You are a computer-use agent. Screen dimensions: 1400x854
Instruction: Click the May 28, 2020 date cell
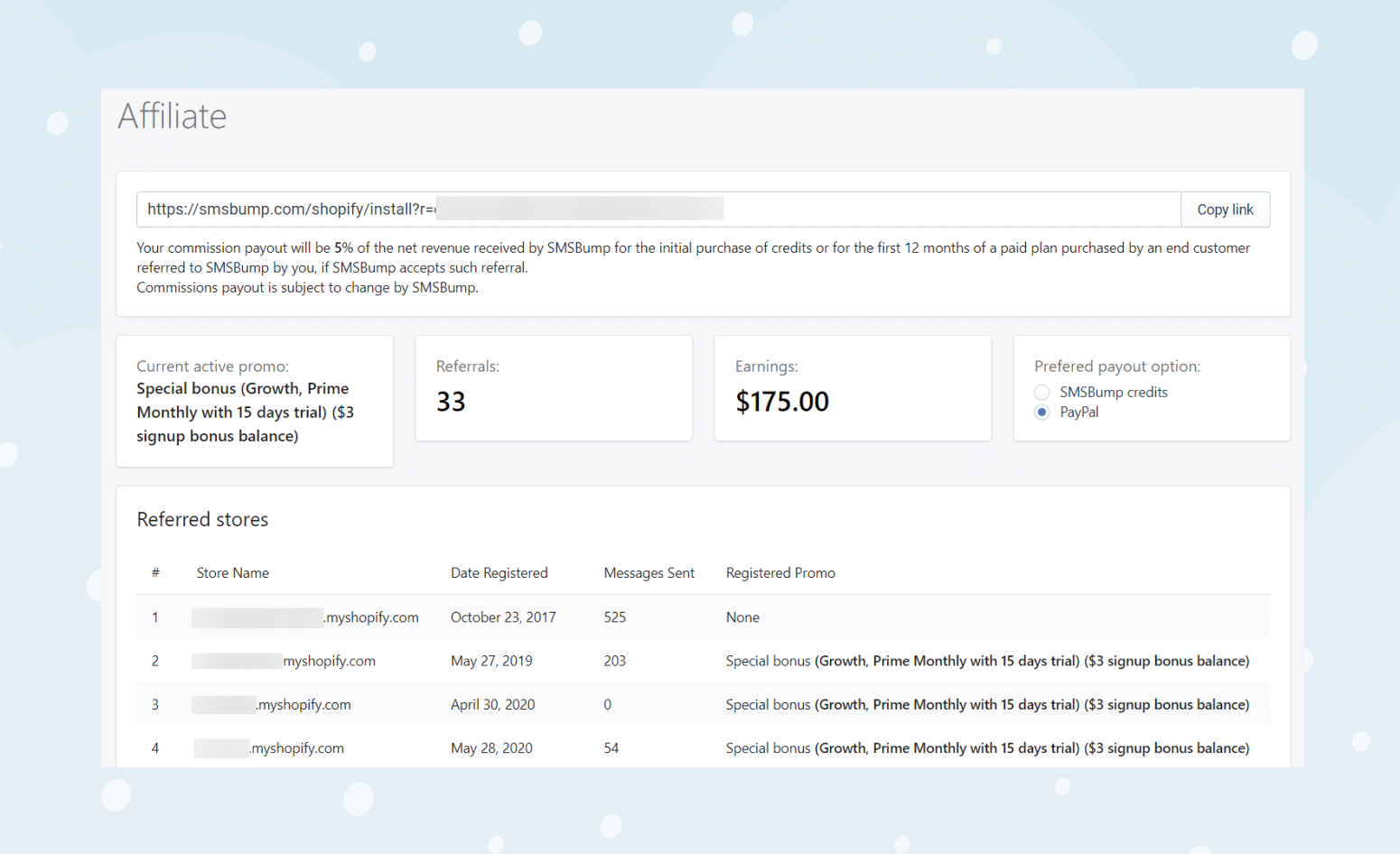point(491,747)
